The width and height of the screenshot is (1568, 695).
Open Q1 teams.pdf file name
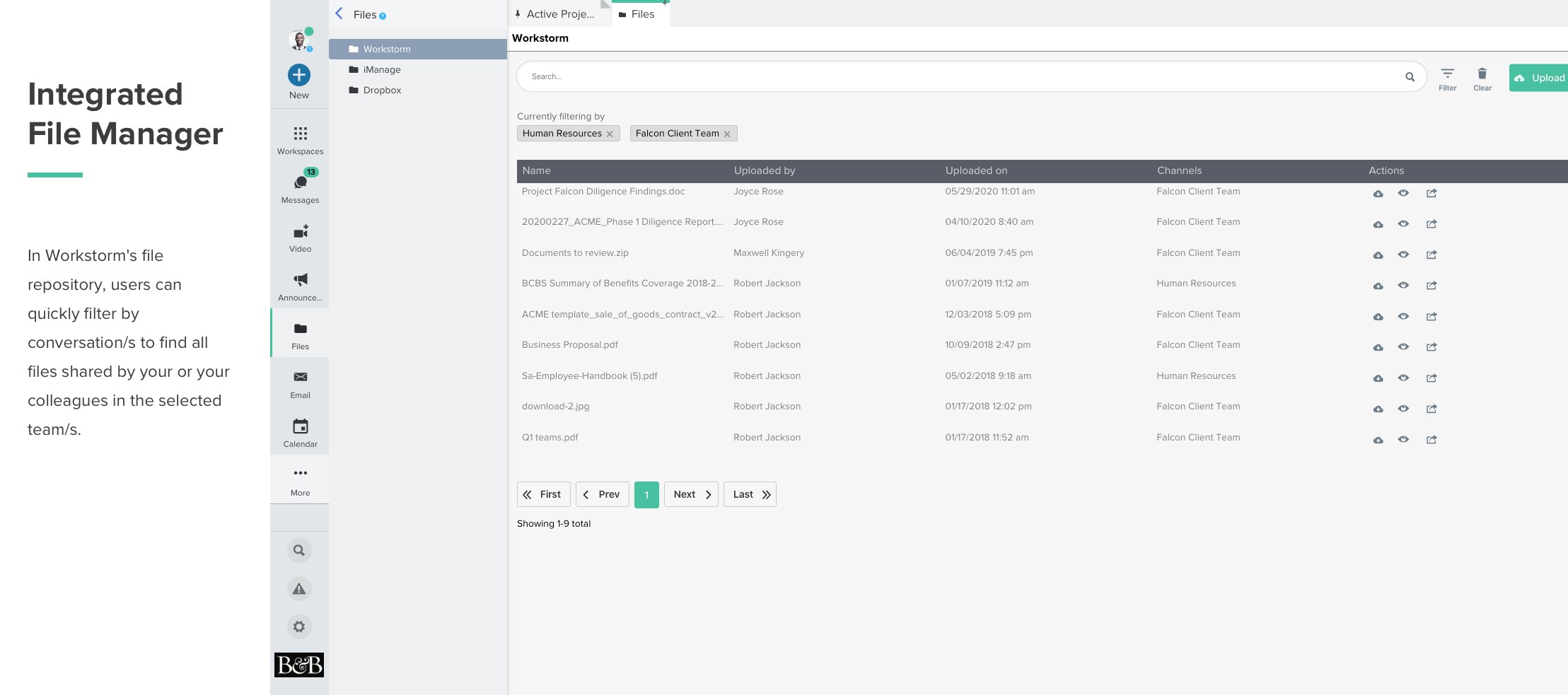tap(550, 438)
